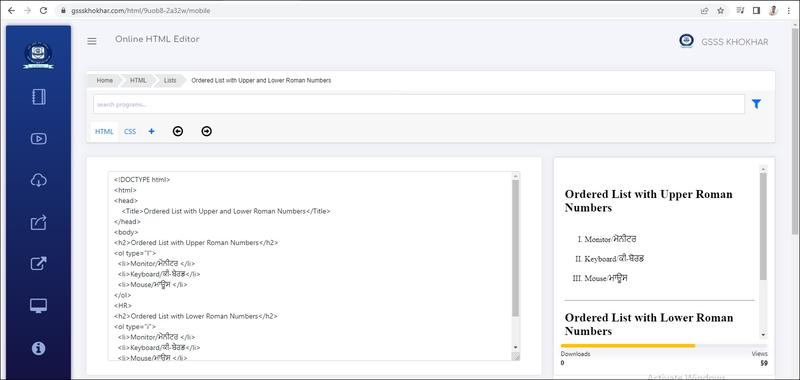Click the browser back arrow
The height and width of the screenshot is (380, 800).
(12, 10)
